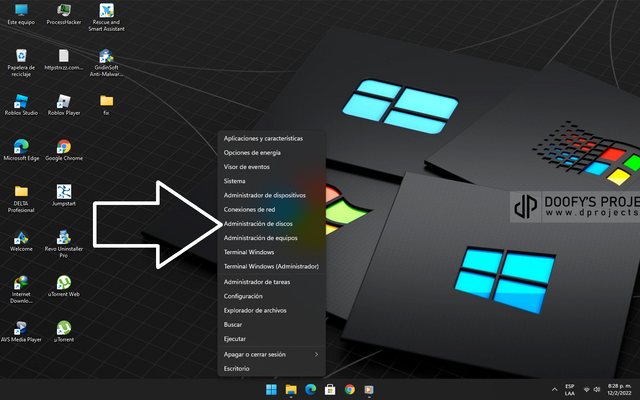Launch Terminal Windows (Administrador)
This screenshot has height=400, width=640.
coord(271,267)
